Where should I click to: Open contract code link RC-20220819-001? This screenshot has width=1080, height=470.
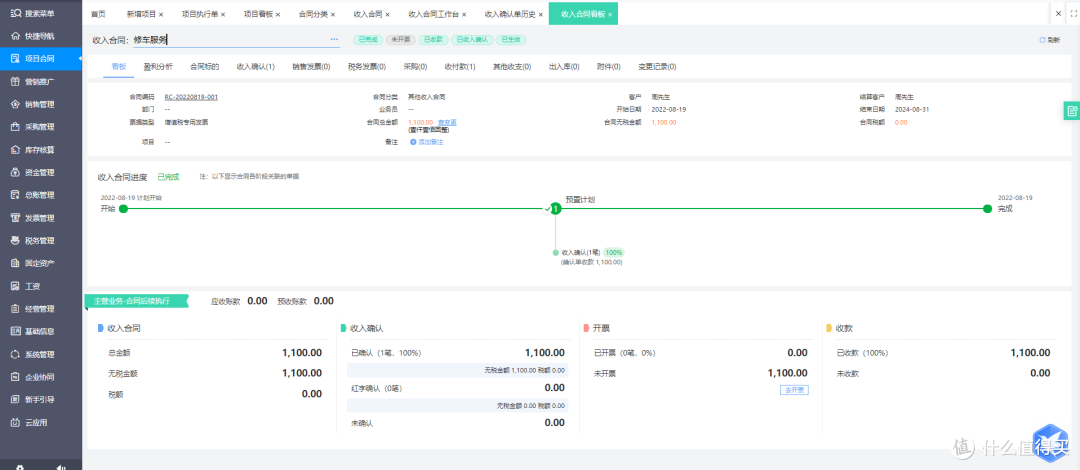point(191,97)
